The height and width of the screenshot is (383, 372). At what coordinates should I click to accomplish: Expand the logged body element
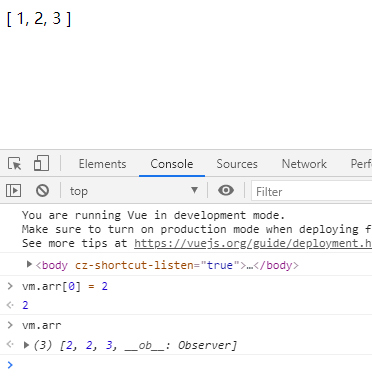tap(29, 265)
